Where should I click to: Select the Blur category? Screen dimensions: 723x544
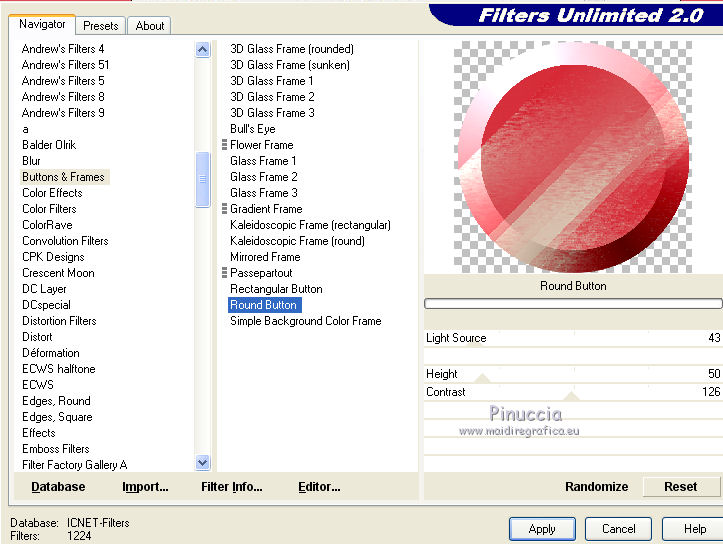tap(31, 161)
